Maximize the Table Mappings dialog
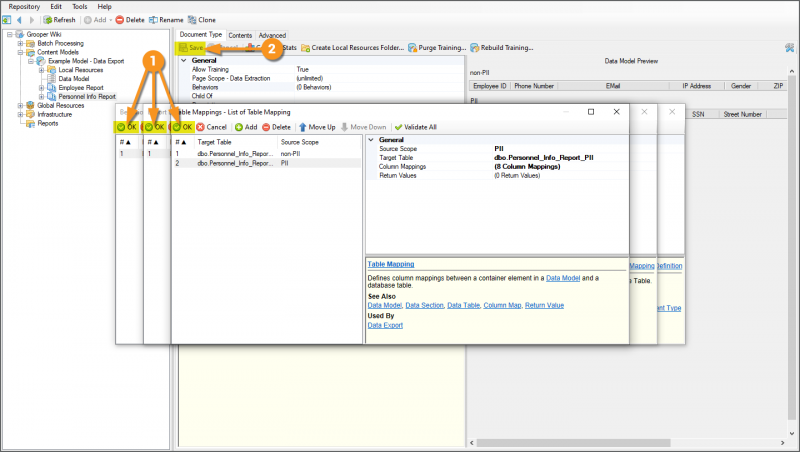 [591, 112]
